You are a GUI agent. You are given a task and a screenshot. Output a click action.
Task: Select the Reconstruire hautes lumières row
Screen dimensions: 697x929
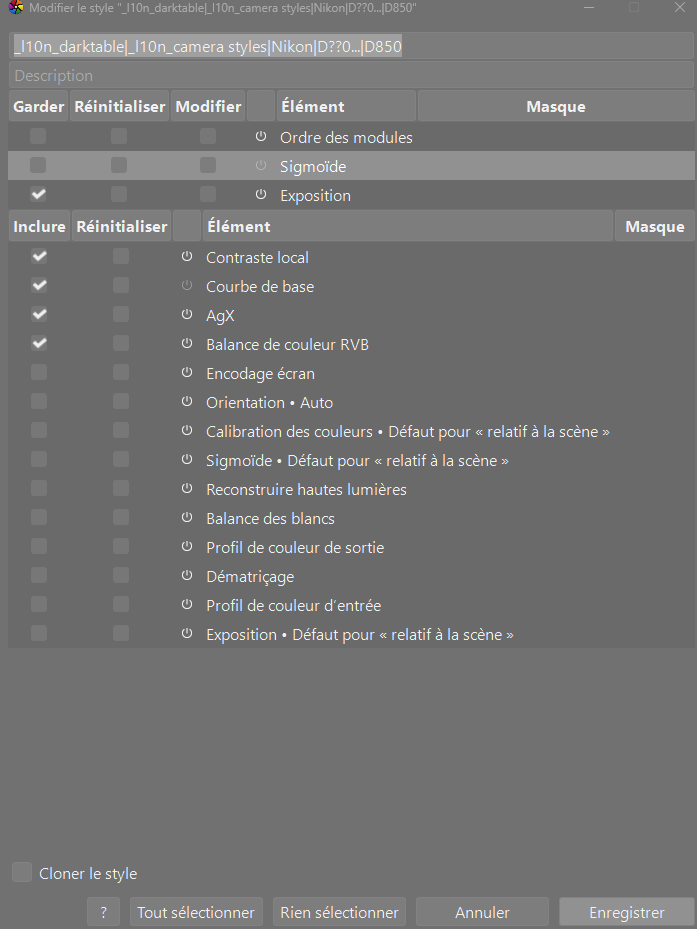click(351, 489)
